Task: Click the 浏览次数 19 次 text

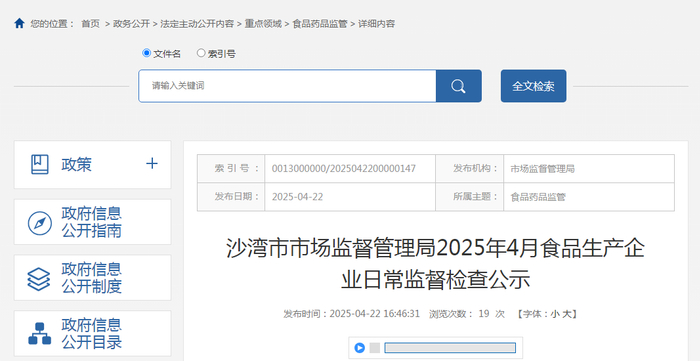Action: coord(467,314)
